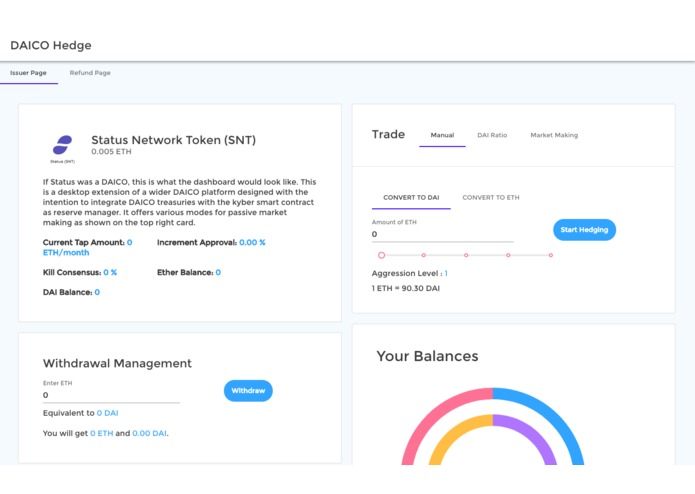Click the aggression slider handle at level one
The height and width of the screenshot is (494, 695).
point(381,255)
